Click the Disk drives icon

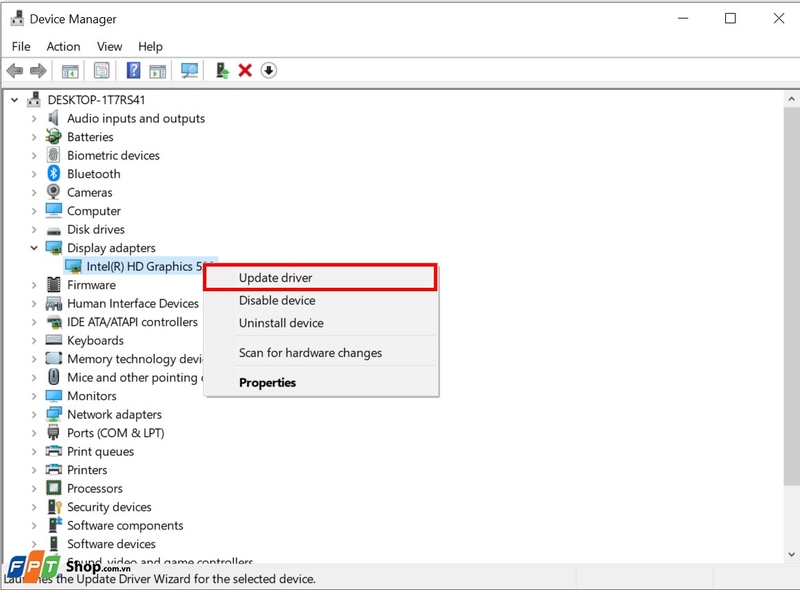(54, 231)
